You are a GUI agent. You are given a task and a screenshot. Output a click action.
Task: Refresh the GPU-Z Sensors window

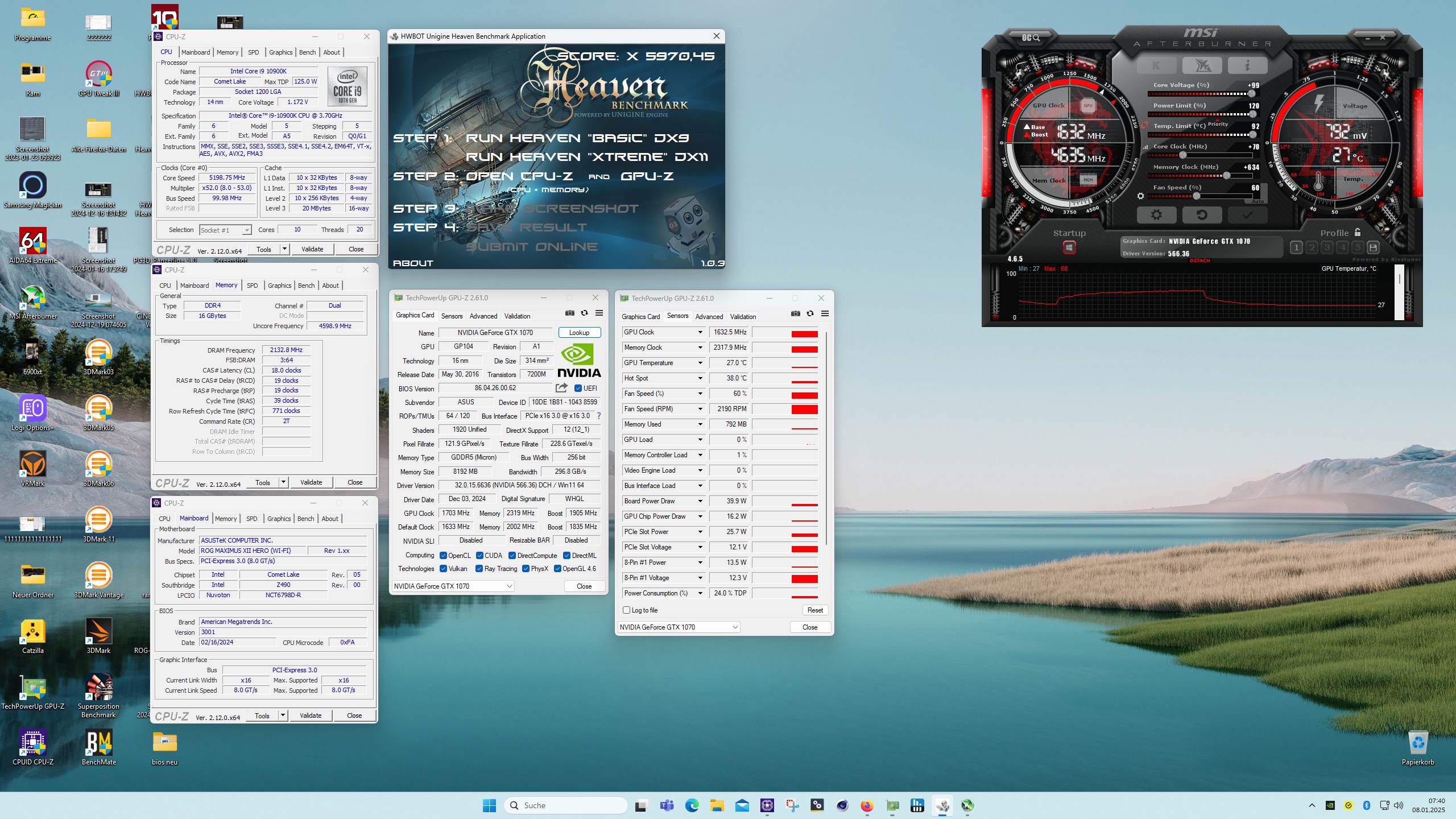point(810,314)
